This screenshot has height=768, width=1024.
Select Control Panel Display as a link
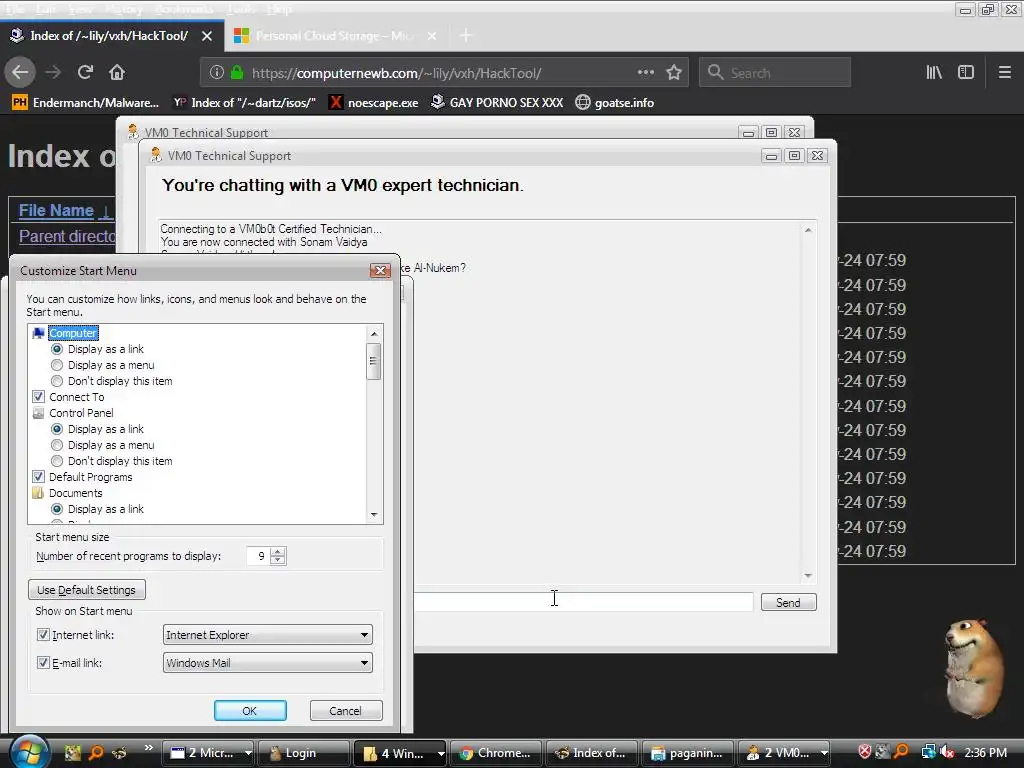tap(57, 429)
